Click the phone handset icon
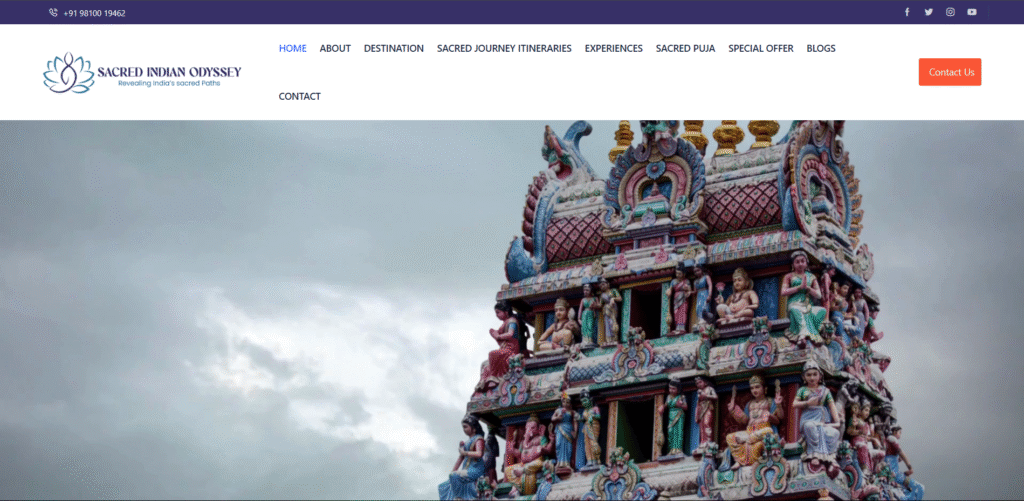Image resolution: width=1024 pixels, height=501 pixels. 53,13
